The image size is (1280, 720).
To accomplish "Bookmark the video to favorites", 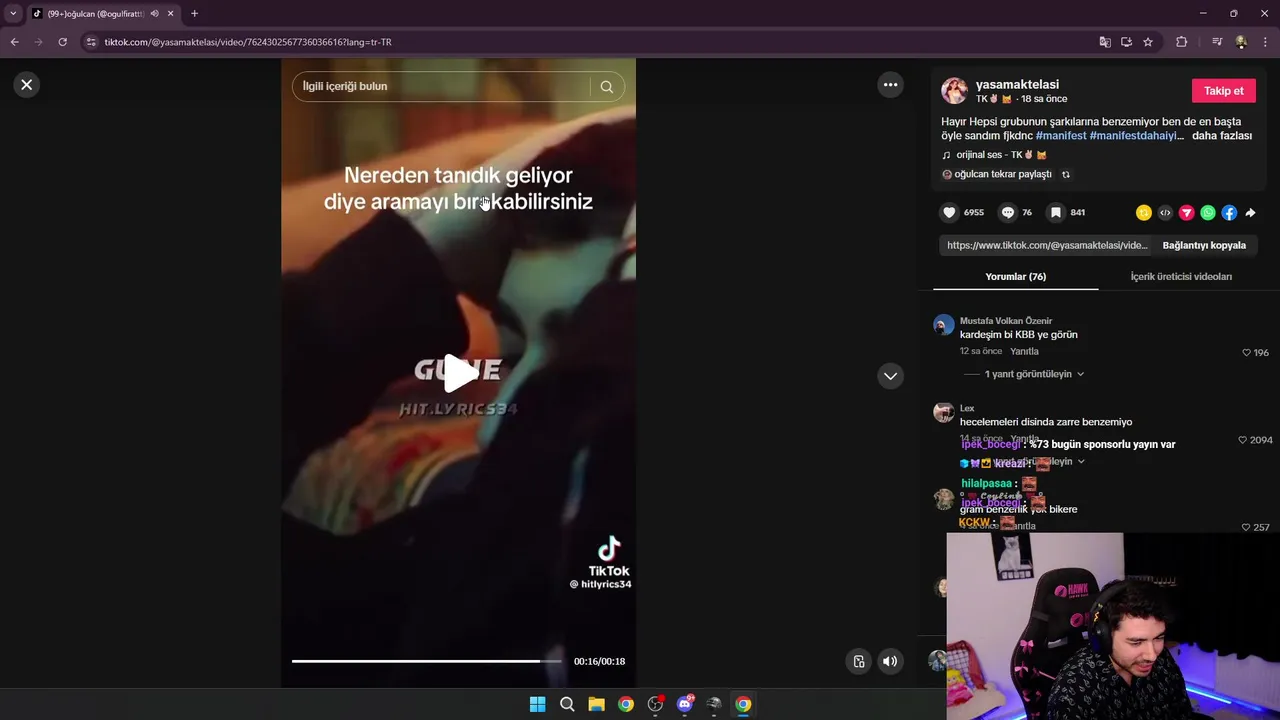I will [1055, 212].
